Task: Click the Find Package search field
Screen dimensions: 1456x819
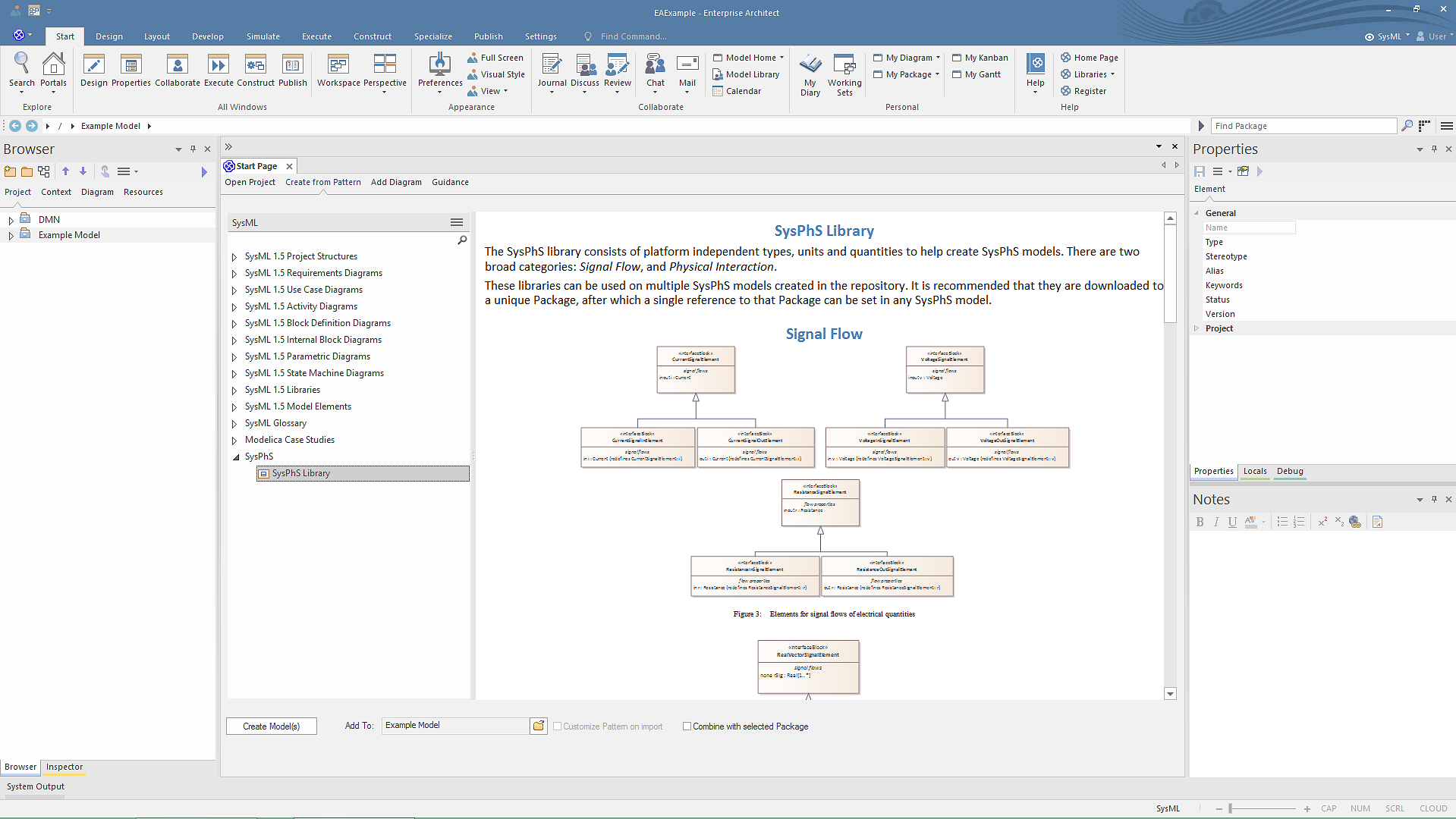Action: 1303,126
